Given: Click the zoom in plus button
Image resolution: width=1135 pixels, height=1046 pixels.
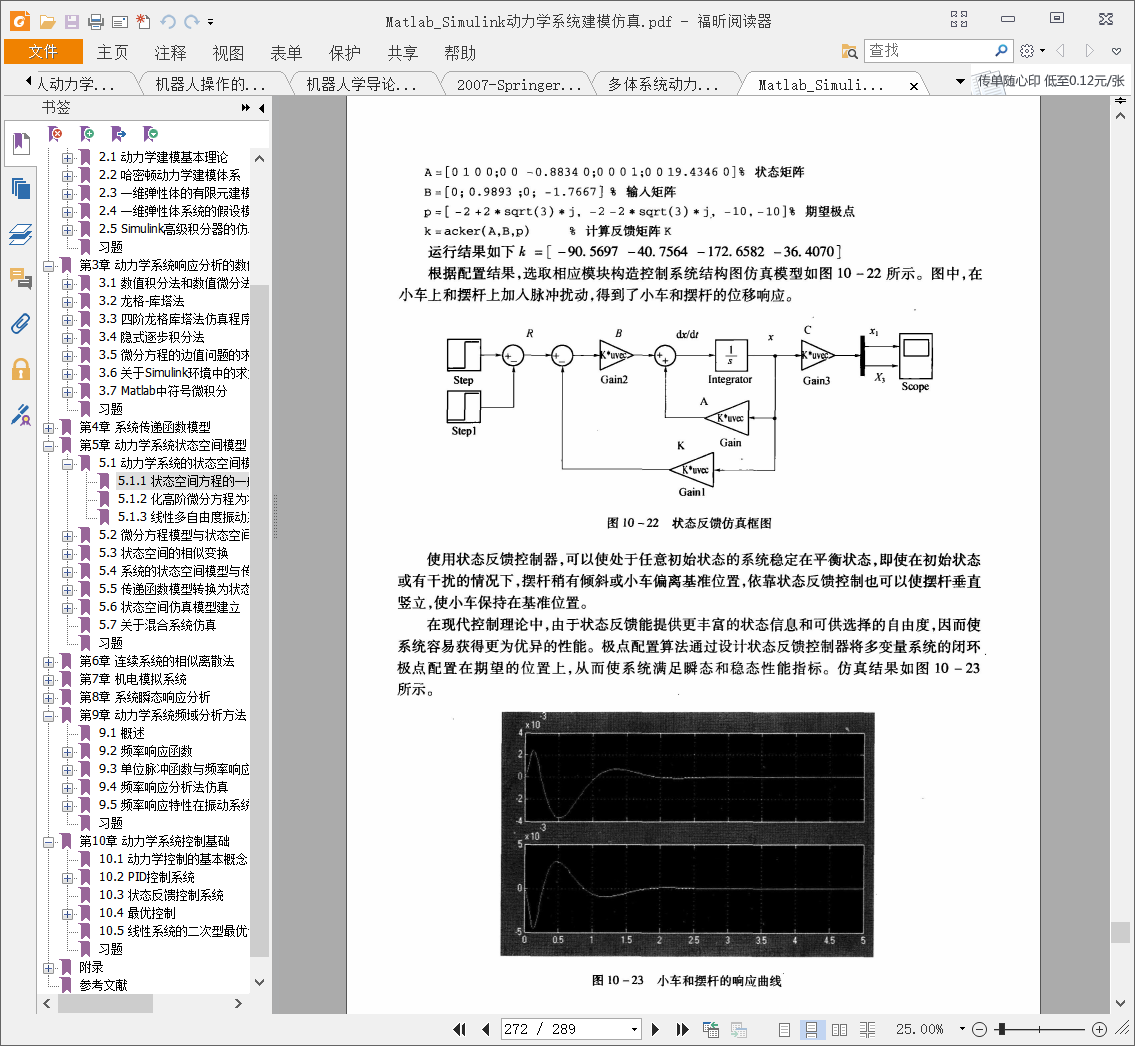Looking at the screenshot, I should coord(1099,1029).
